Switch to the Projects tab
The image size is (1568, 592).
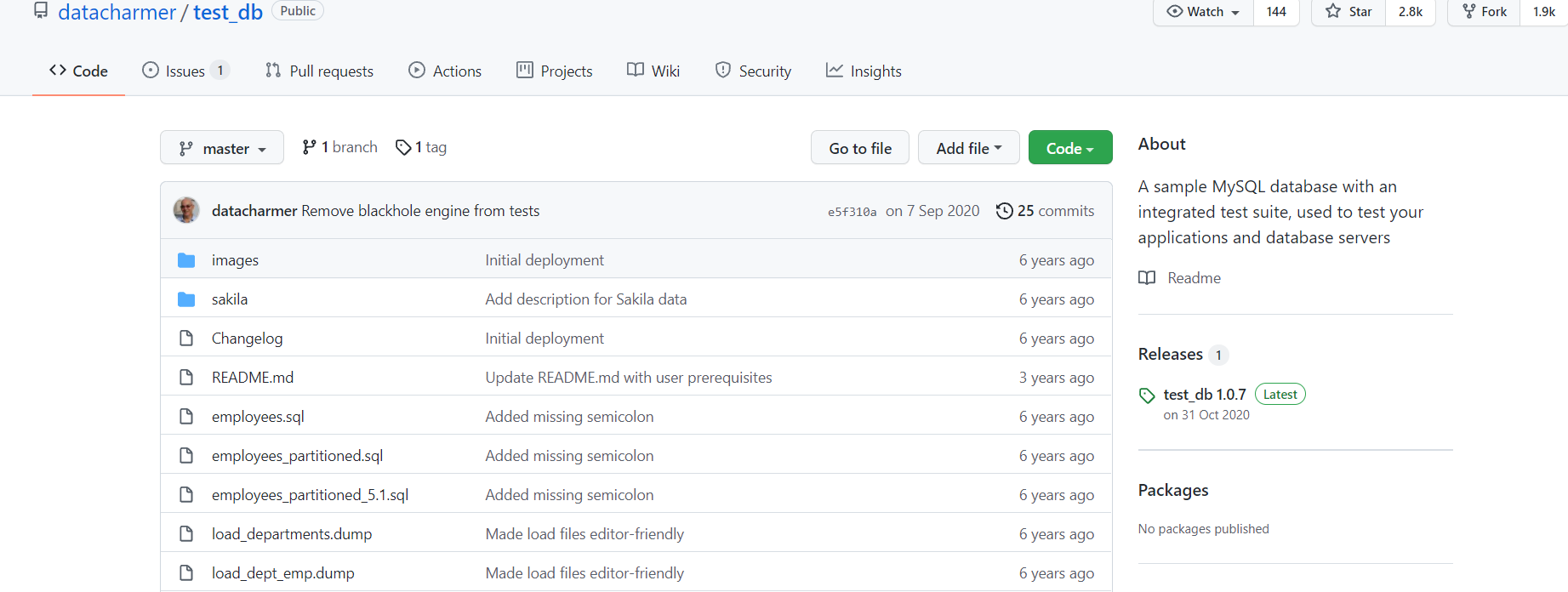(555, 71)
